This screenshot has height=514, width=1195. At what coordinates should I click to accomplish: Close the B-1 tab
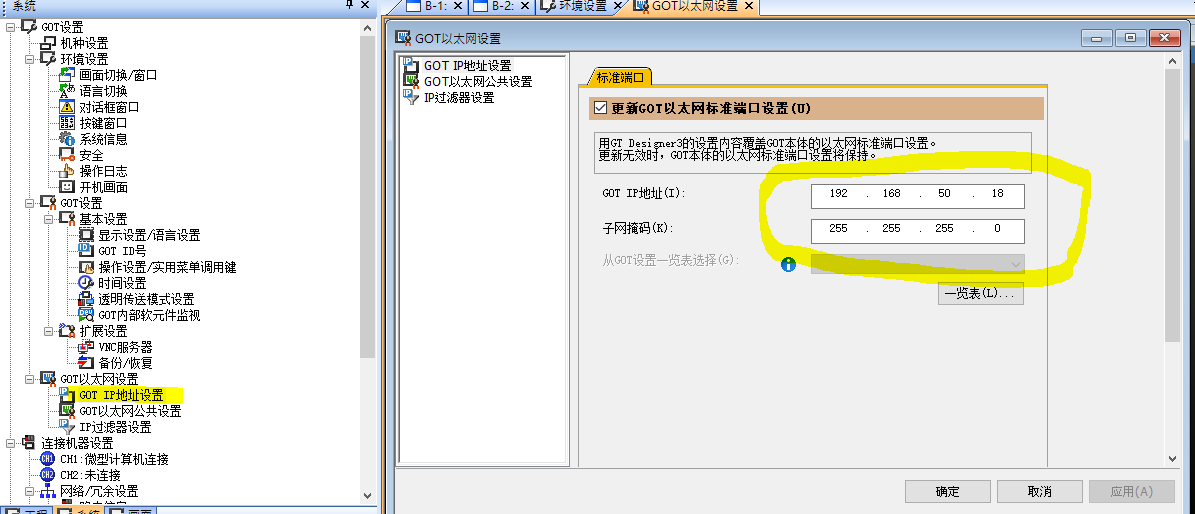pyautogui.click(x=457, y=6)
